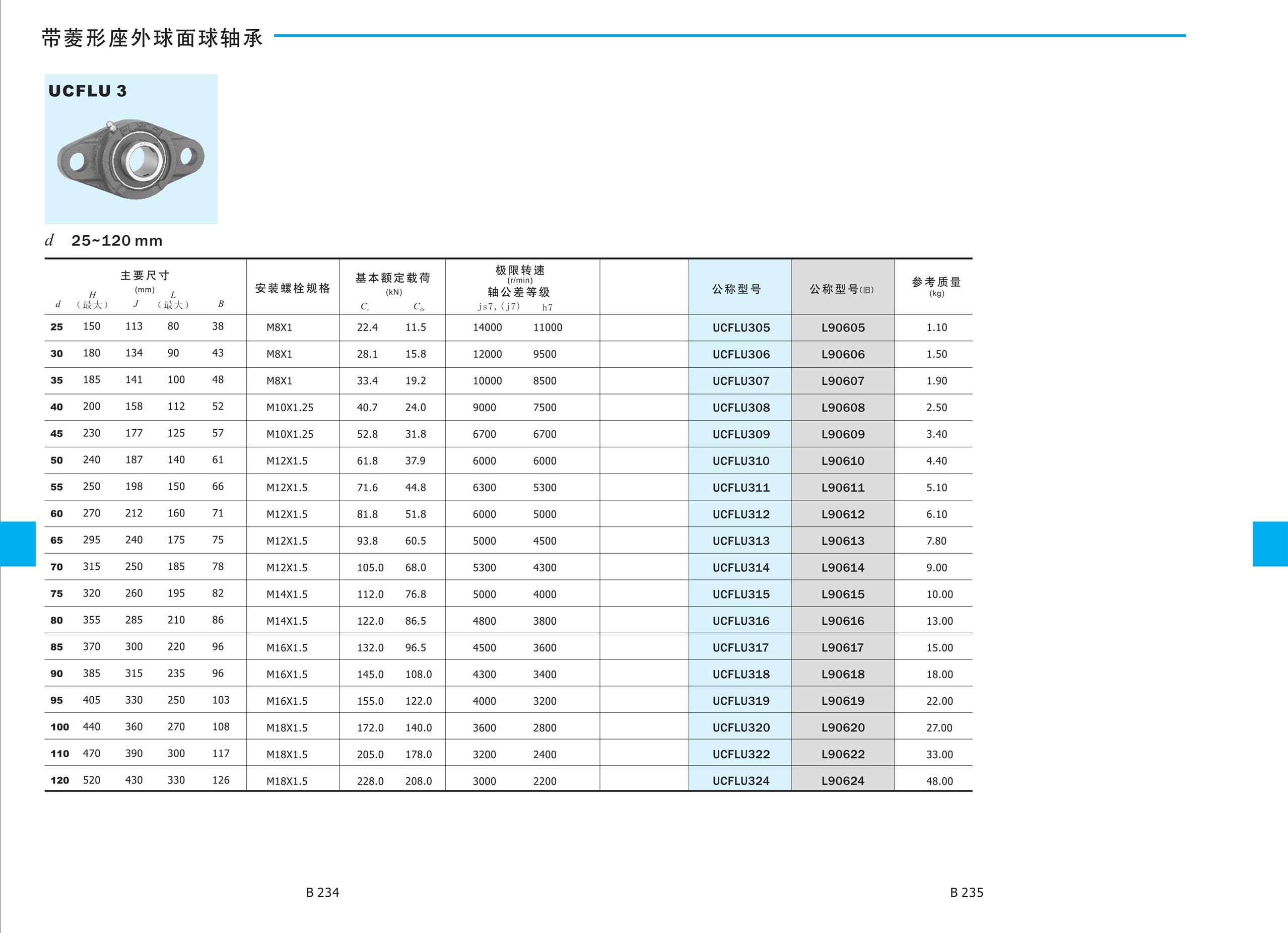Click old model number L90622
Viewport: 1288px width, 933px height.
[x=843, y=755]
